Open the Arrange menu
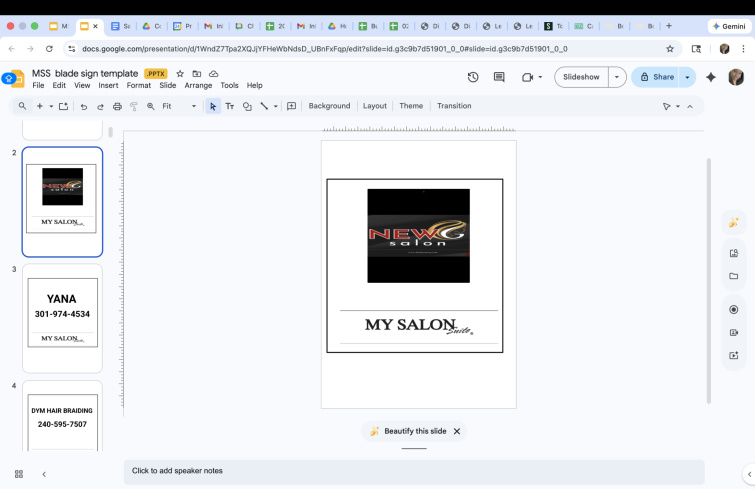 coord(198,86)
